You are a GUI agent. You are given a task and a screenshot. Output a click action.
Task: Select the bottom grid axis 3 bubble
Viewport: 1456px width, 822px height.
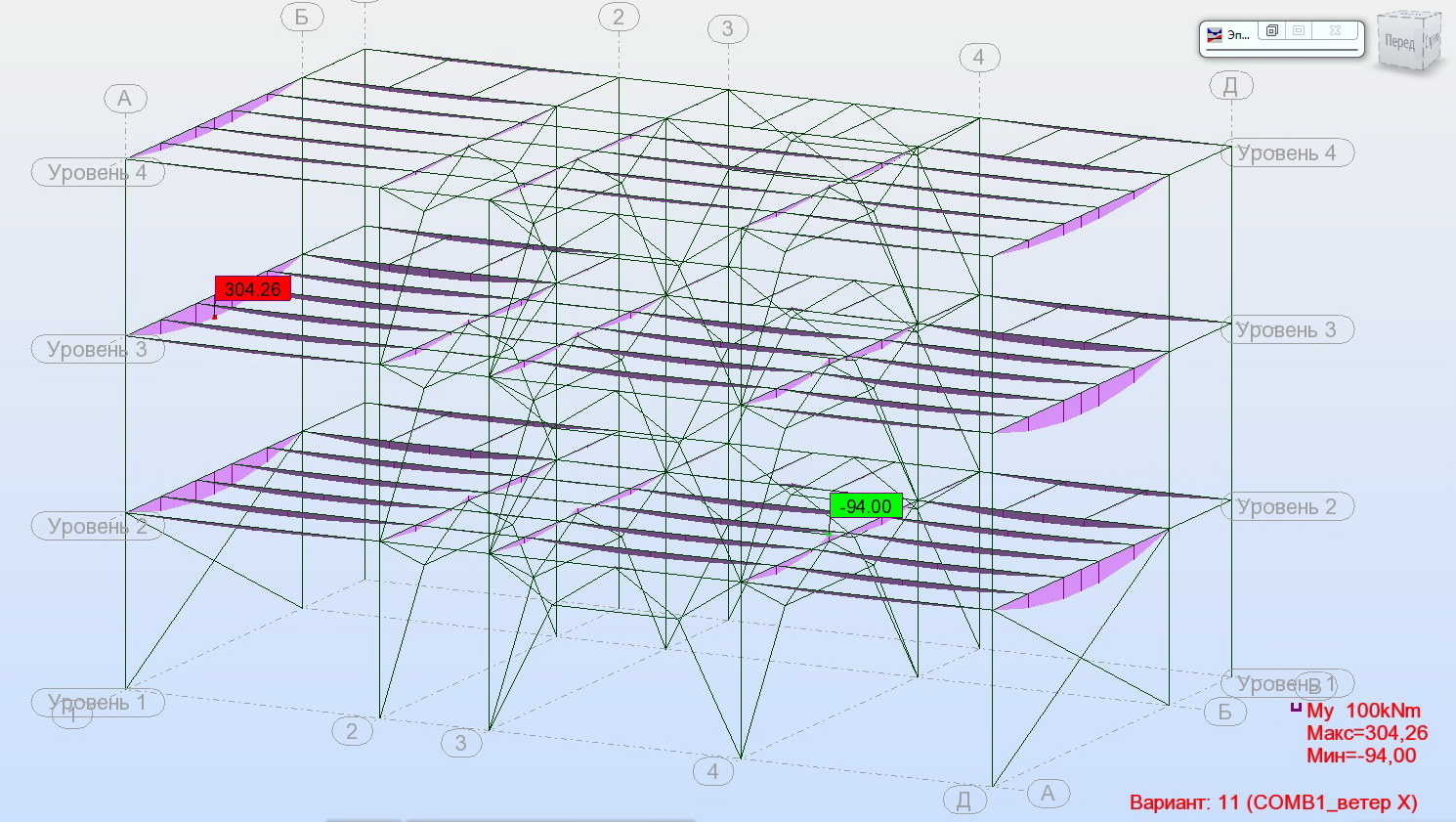(x=461, y=743)
